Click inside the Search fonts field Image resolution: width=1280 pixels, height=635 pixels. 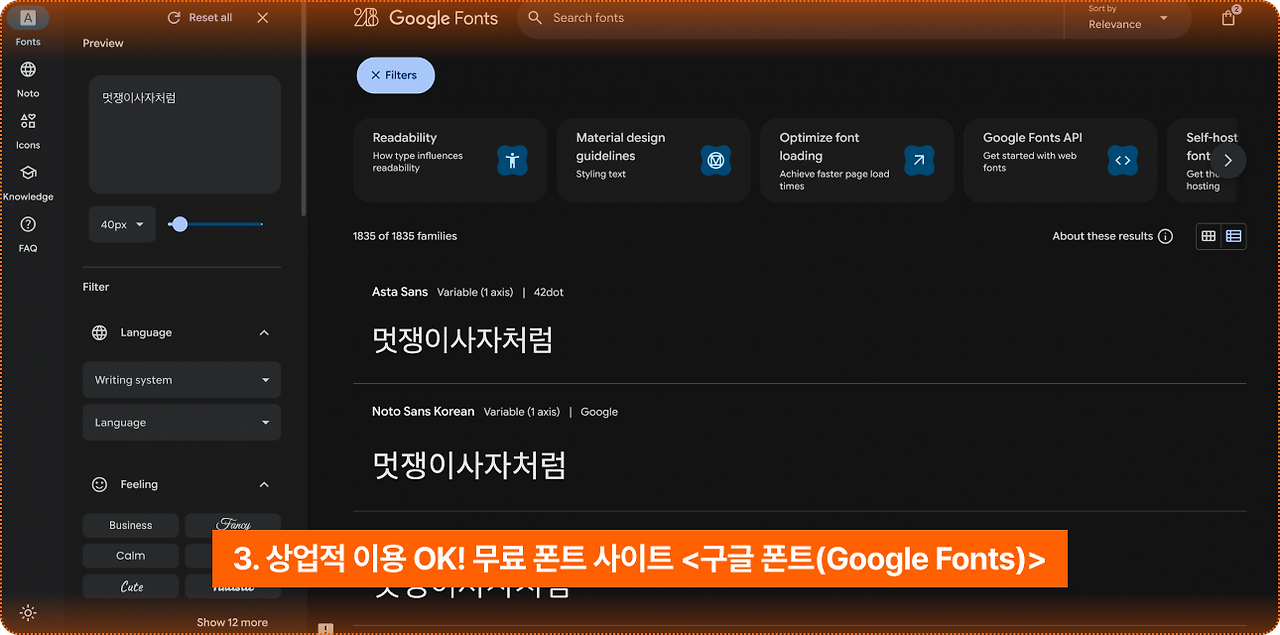(700, 17)
